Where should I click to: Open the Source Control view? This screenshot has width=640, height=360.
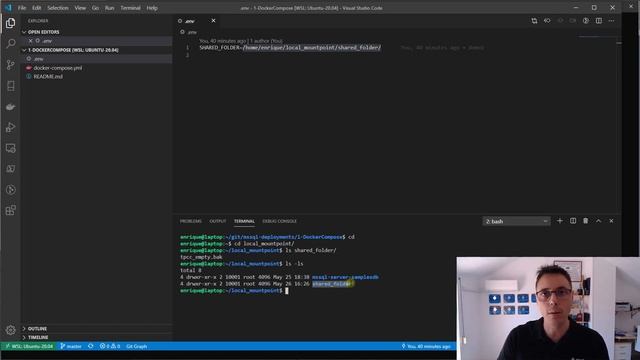(11, 64)
